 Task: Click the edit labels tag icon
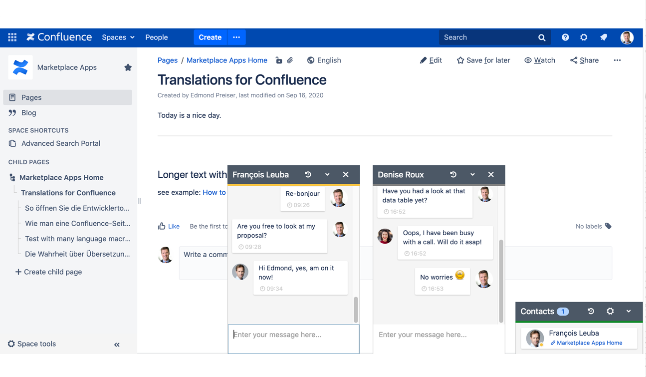[608, 226]
